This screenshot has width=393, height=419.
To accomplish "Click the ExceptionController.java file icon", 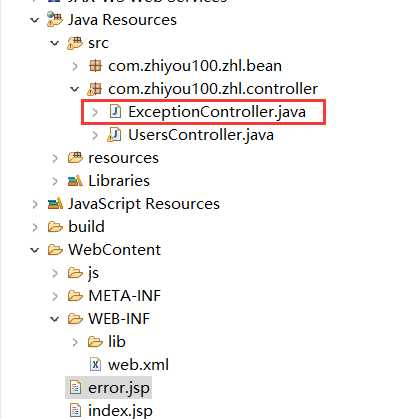I will [115, 112].
